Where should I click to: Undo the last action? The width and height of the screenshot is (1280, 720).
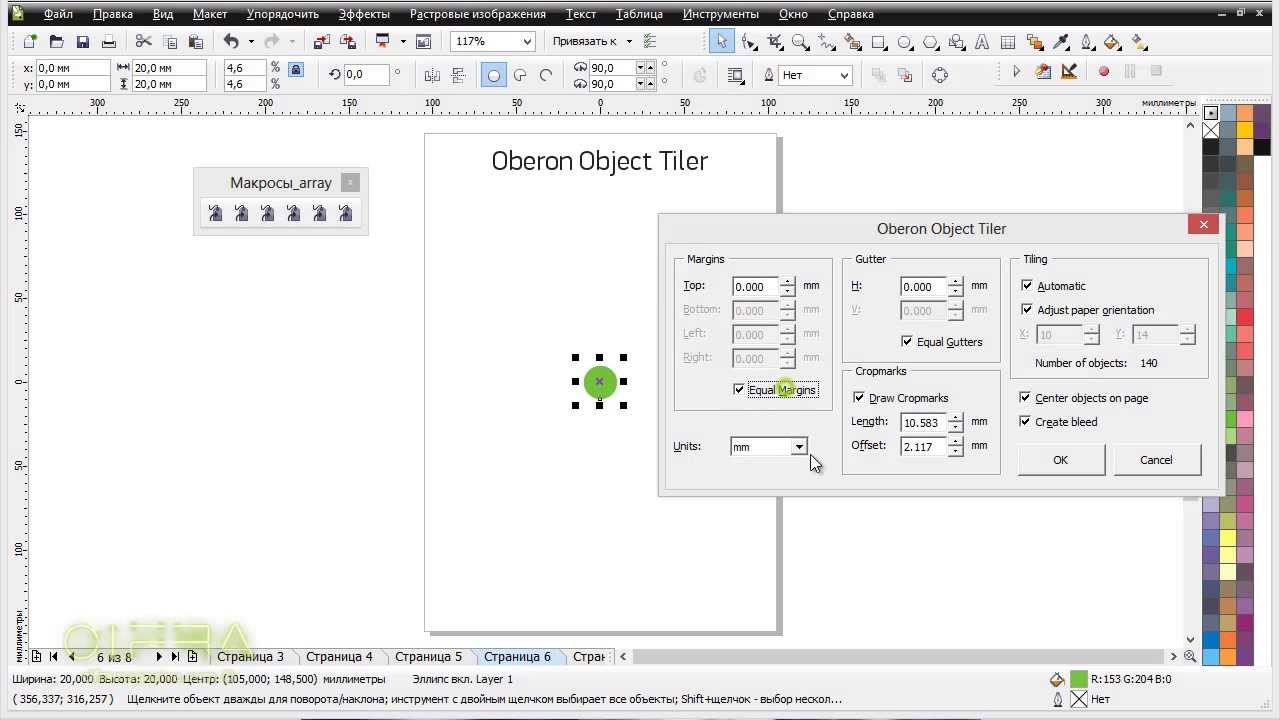231,42
